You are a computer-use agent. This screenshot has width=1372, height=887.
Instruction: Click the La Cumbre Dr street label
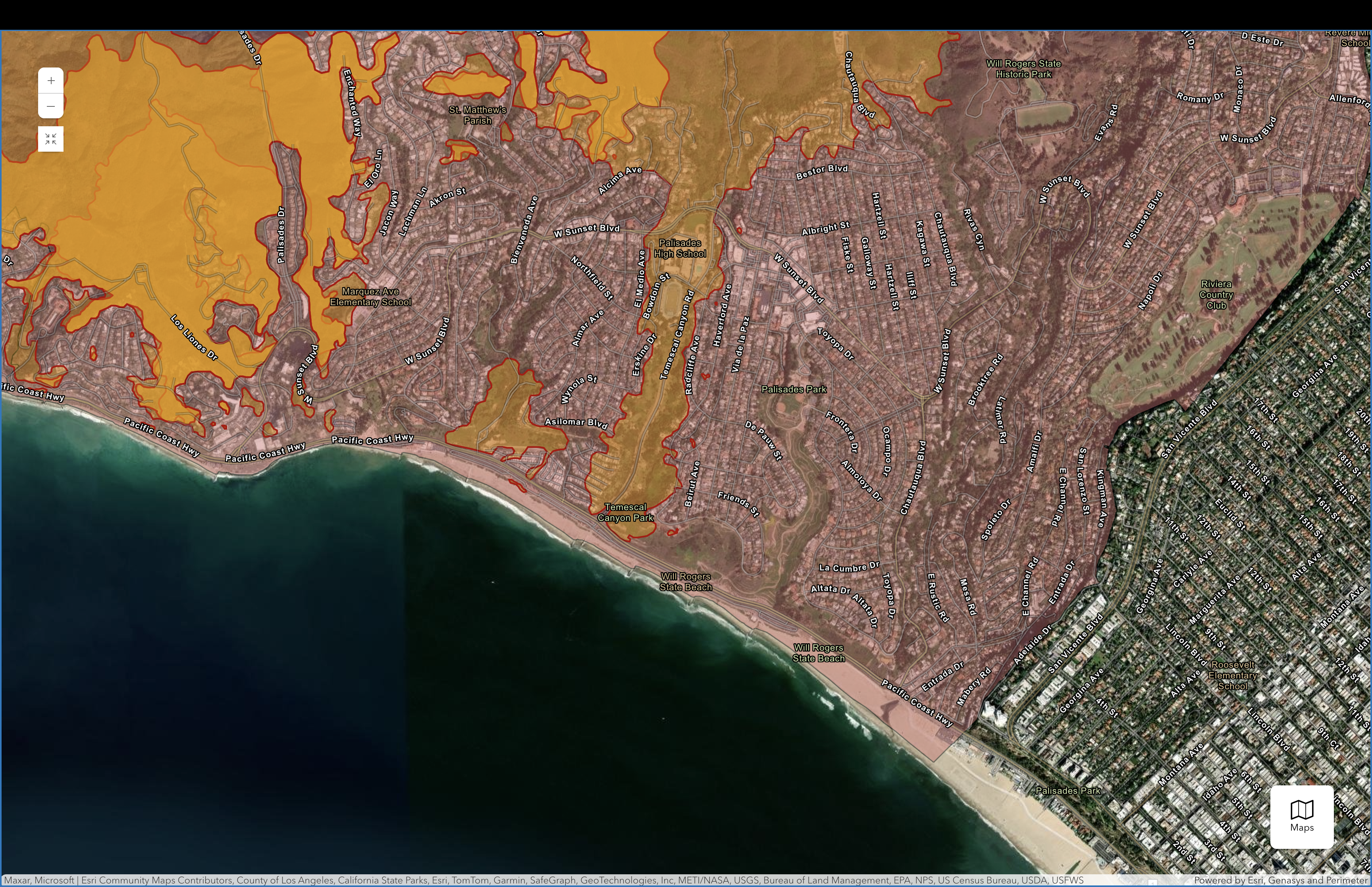point(849,567)
